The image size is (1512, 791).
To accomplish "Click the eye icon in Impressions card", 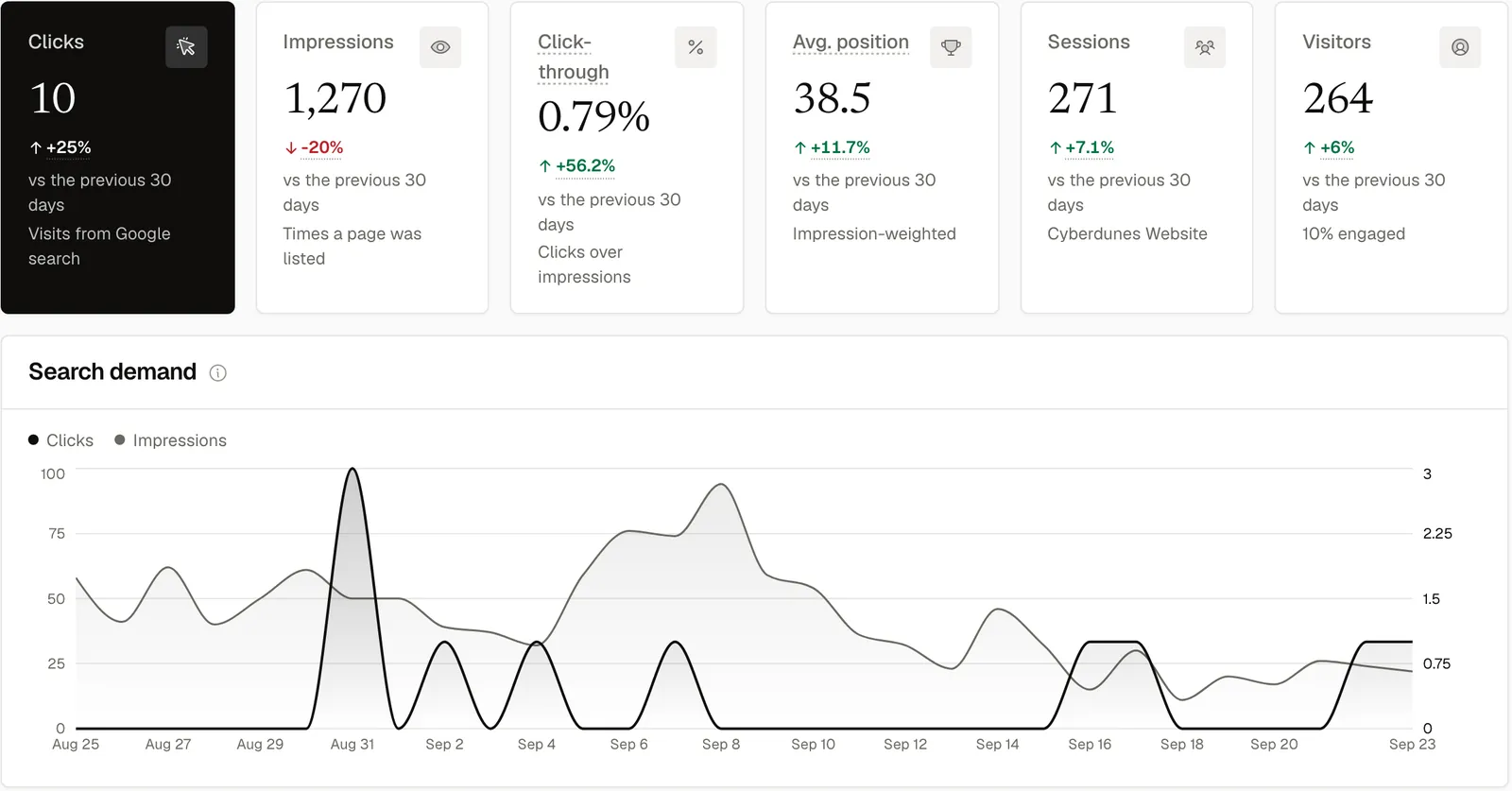I will (x=440, y=47).
